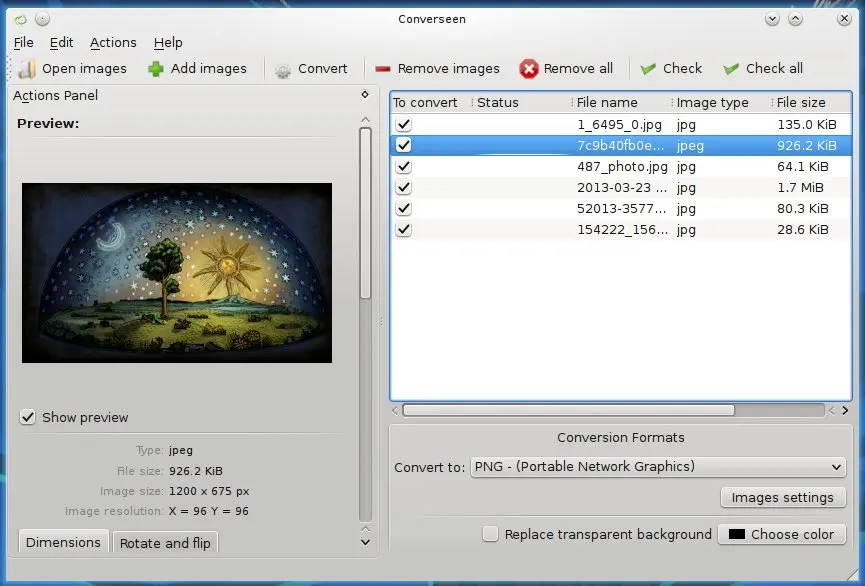Click the Convert toolbar button label
Viewport: 865px width, 586px height.
tap(323, 68)
